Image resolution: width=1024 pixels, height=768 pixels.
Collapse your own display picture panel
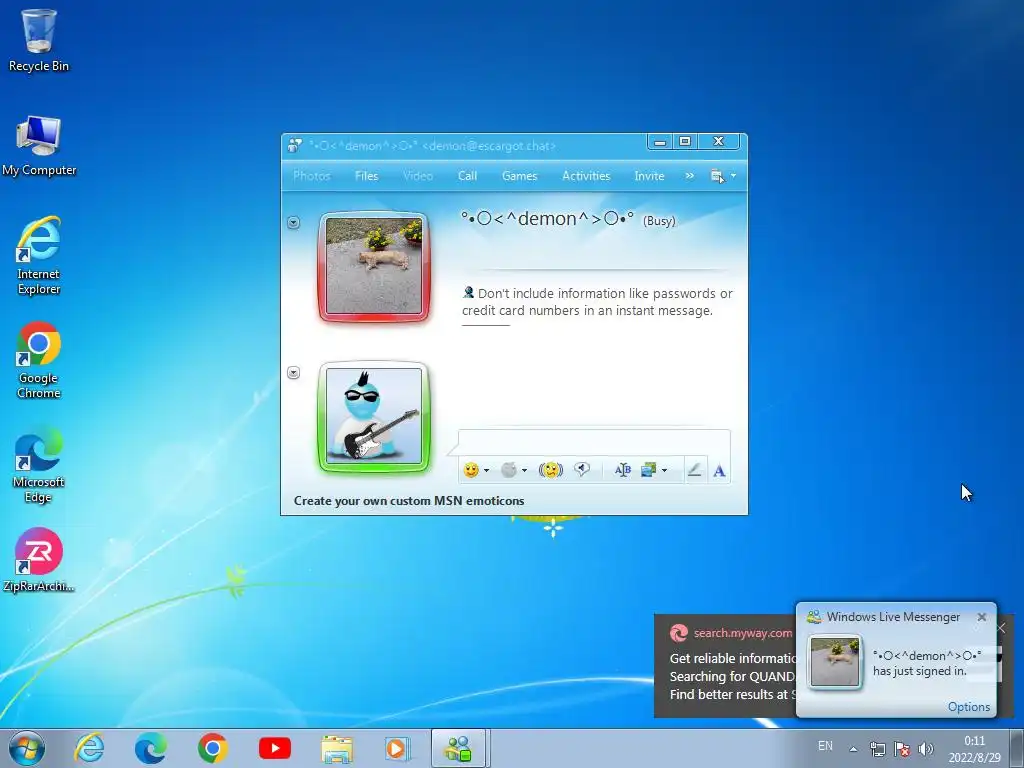294,373
